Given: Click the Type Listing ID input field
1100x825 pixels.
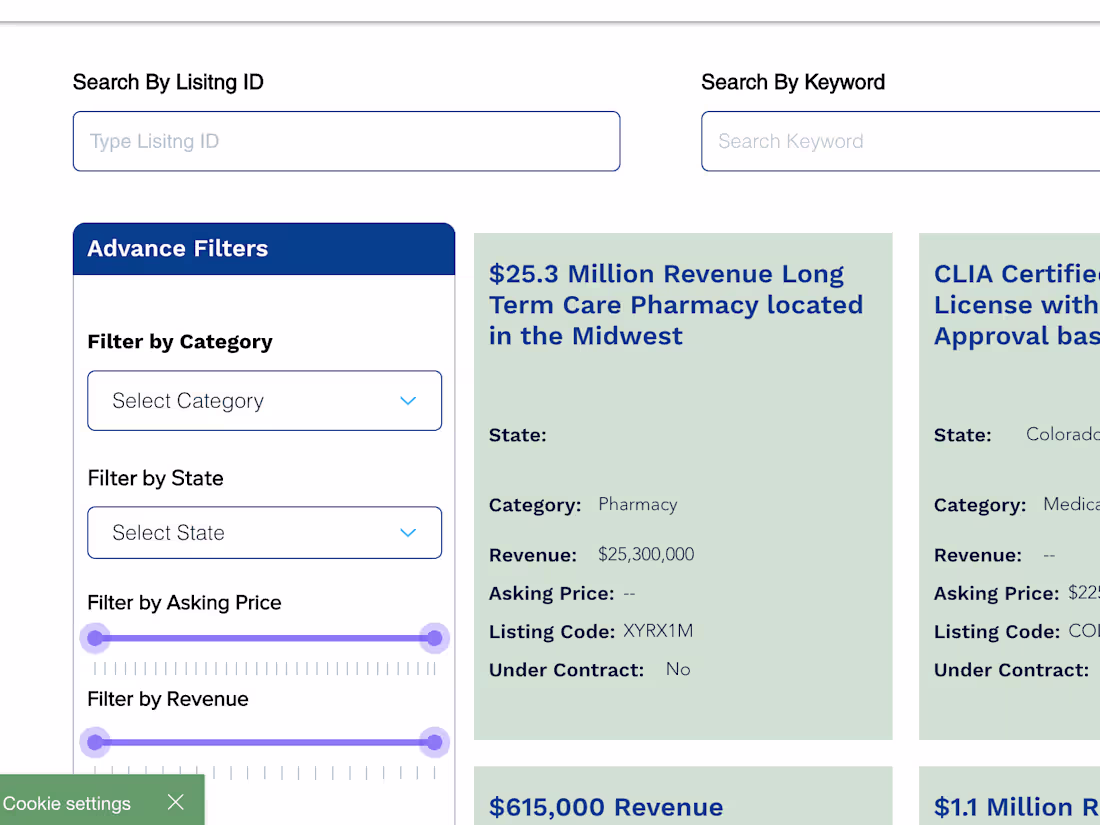Looking at the screenshot, I should point(346,141).
